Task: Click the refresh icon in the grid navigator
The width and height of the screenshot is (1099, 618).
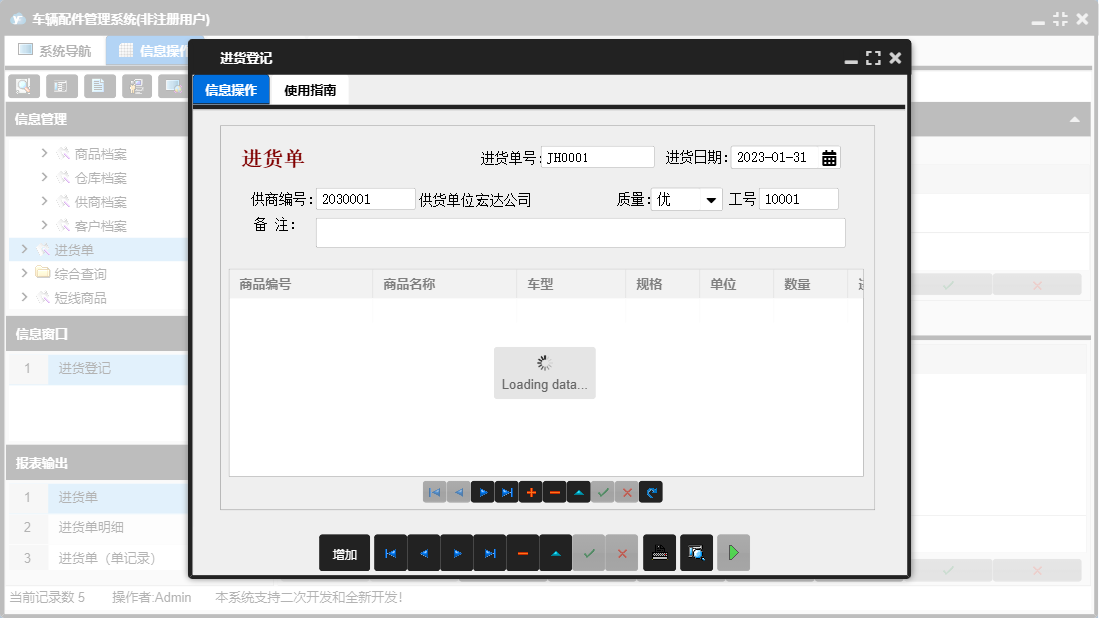Action: click(x=650, y=492)
